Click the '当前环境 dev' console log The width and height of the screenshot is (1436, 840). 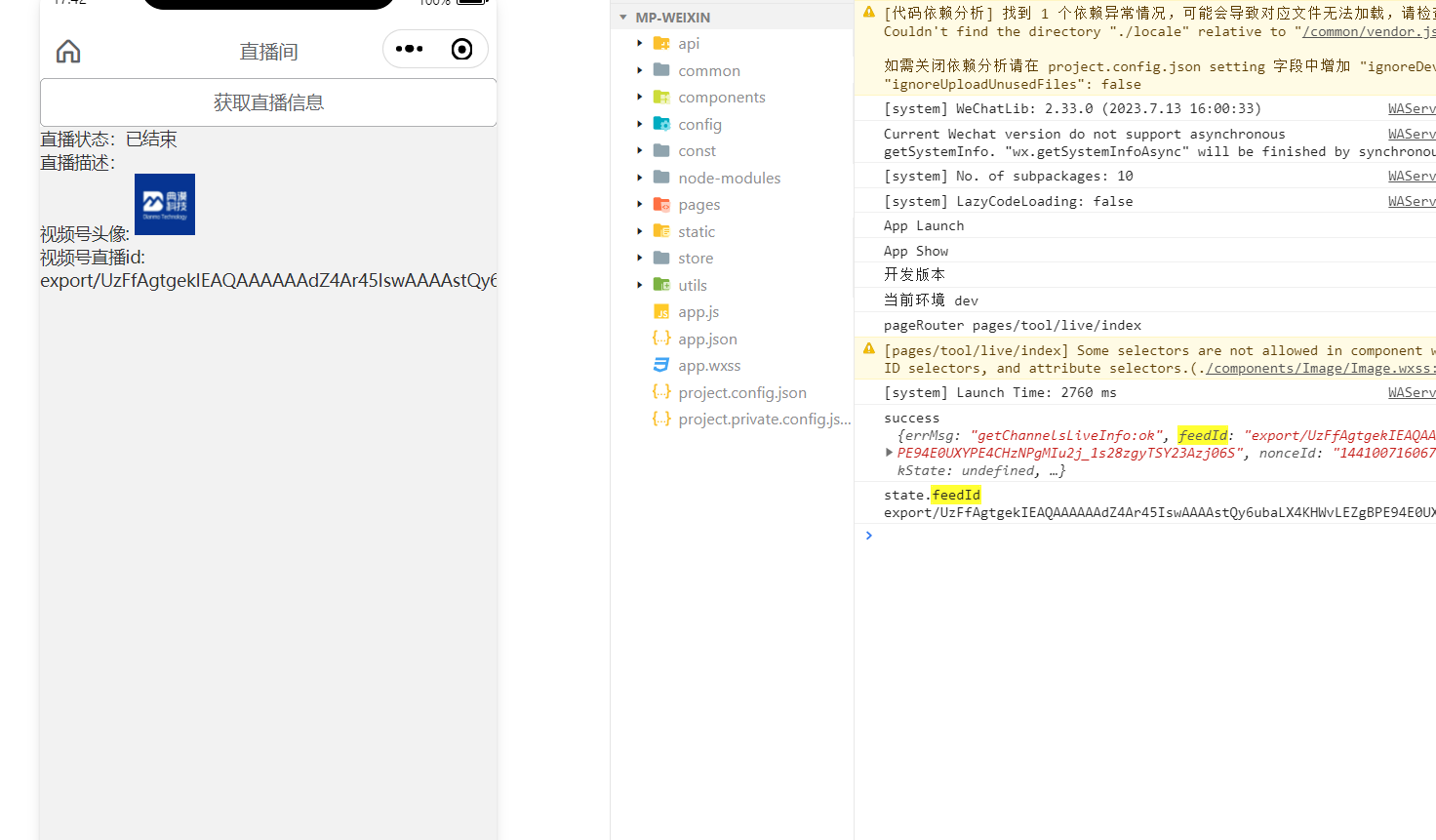click(931, 300)
